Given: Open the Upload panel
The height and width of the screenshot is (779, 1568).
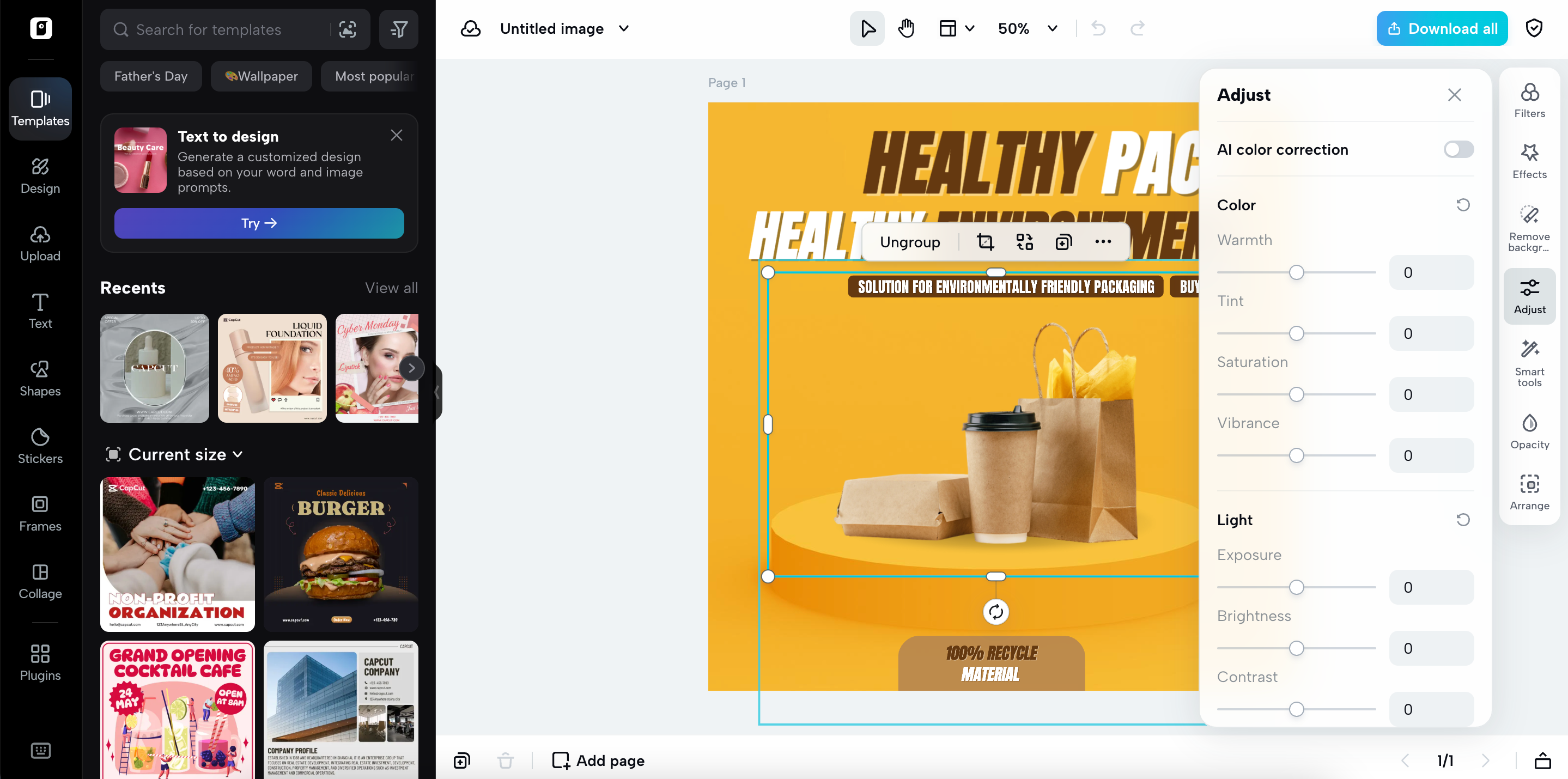Looking at the screenshot, I should [x=40, y=244].
